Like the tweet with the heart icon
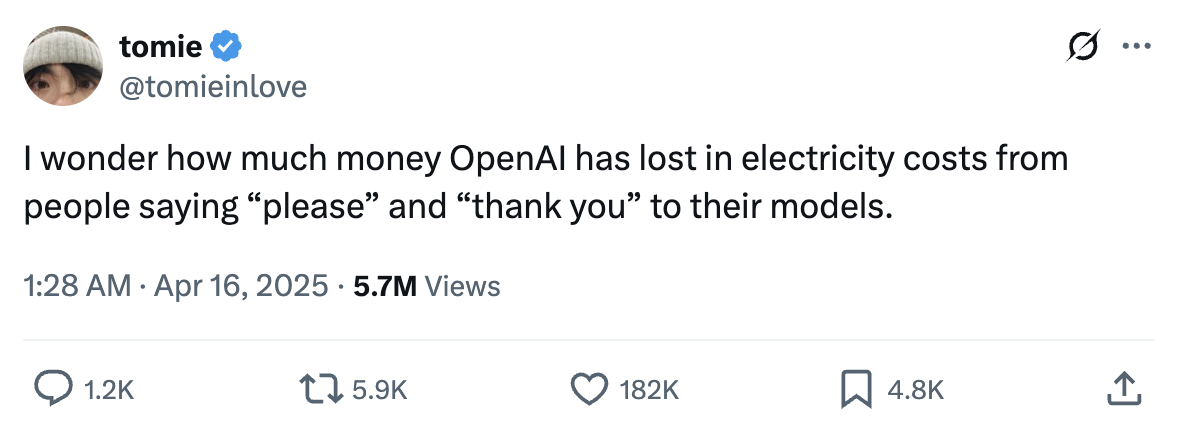Viewport: 1180px width, 428px height. (589, 389)
